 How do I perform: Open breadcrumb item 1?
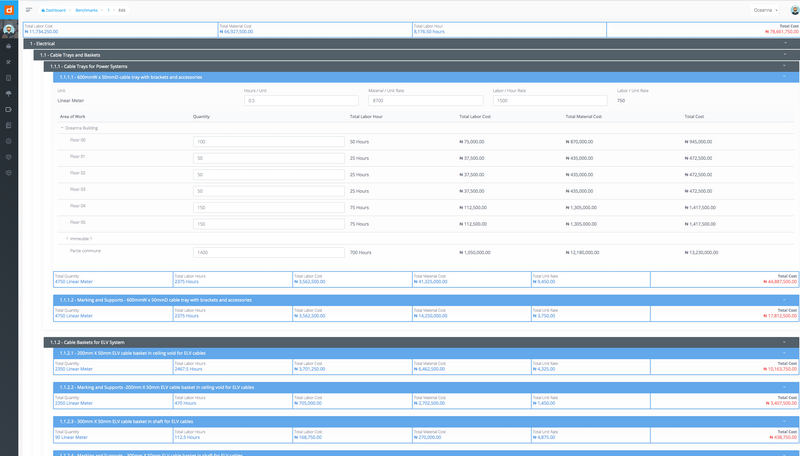click(108, 10)
